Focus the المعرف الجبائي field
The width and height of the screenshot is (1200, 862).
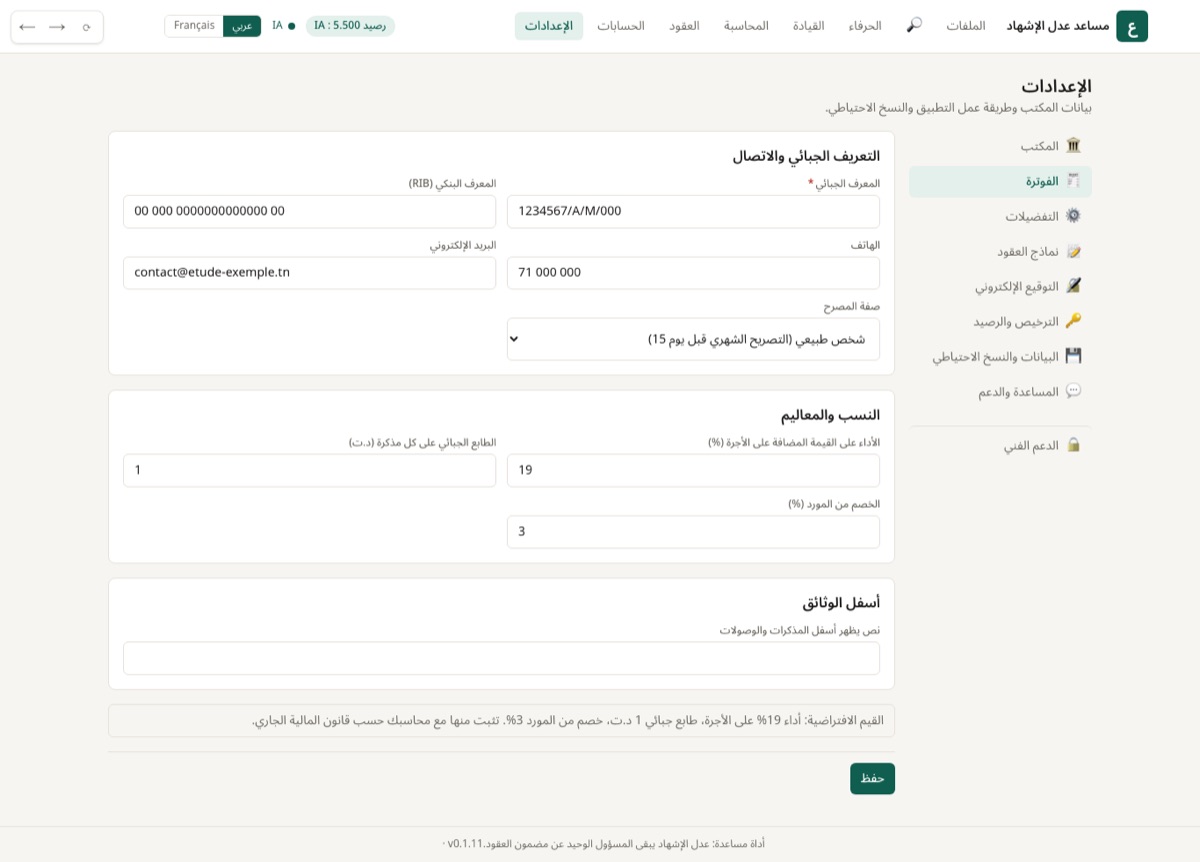(693, 211)
